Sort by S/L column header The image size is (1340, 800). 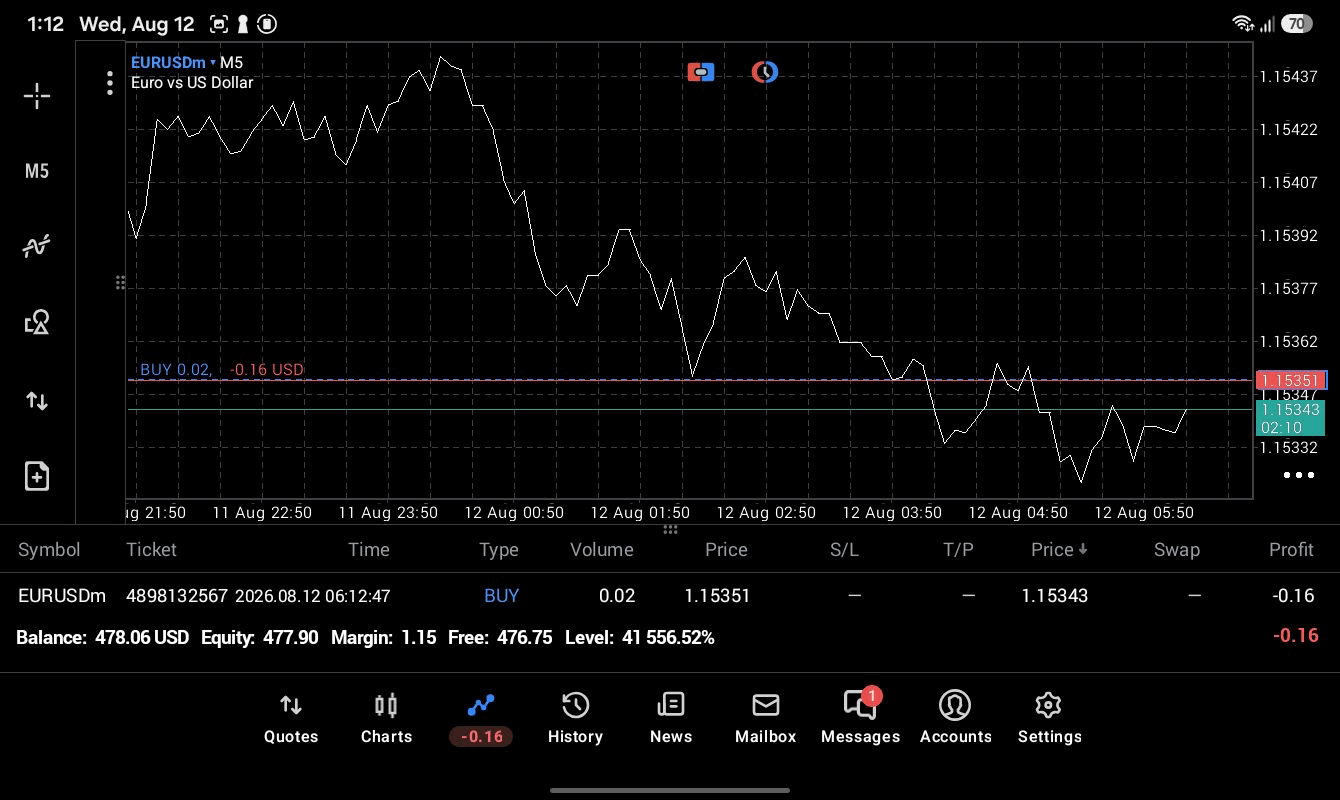[844, 549]
